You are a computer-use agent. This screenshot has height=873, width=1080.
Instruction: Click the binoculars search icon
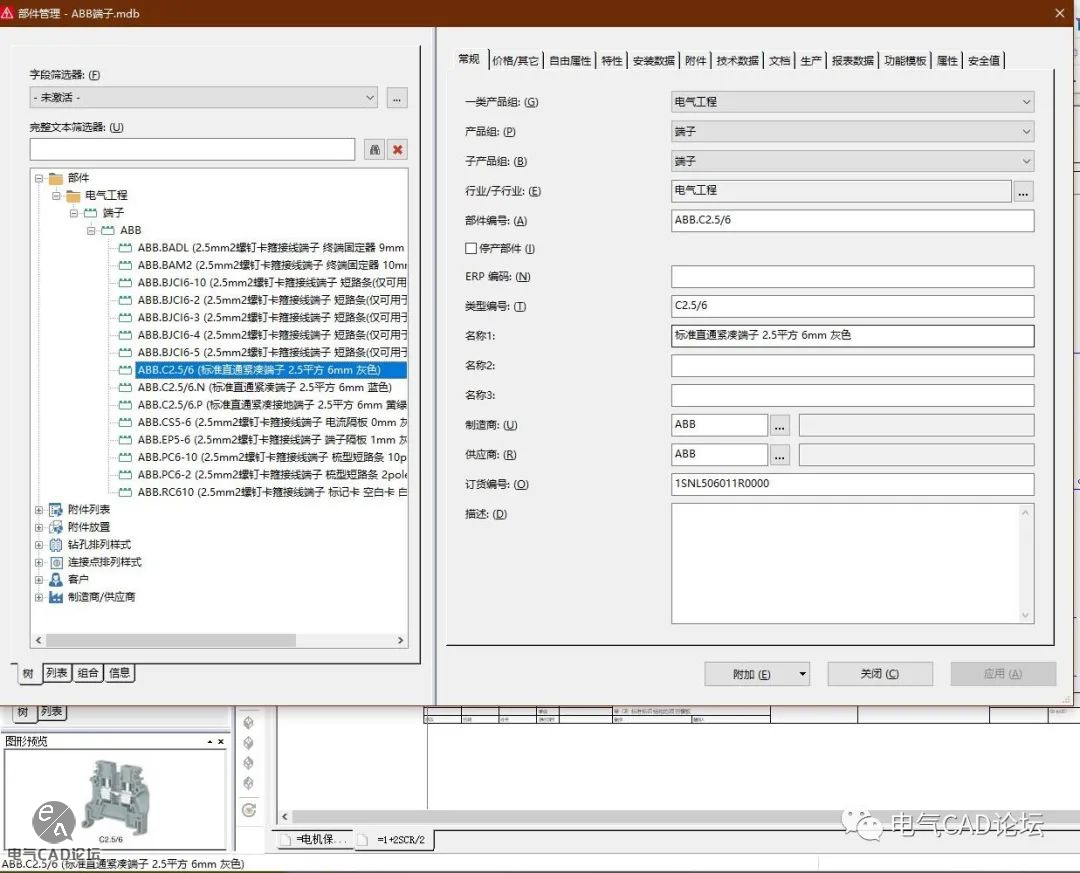[x=375, y=150]
